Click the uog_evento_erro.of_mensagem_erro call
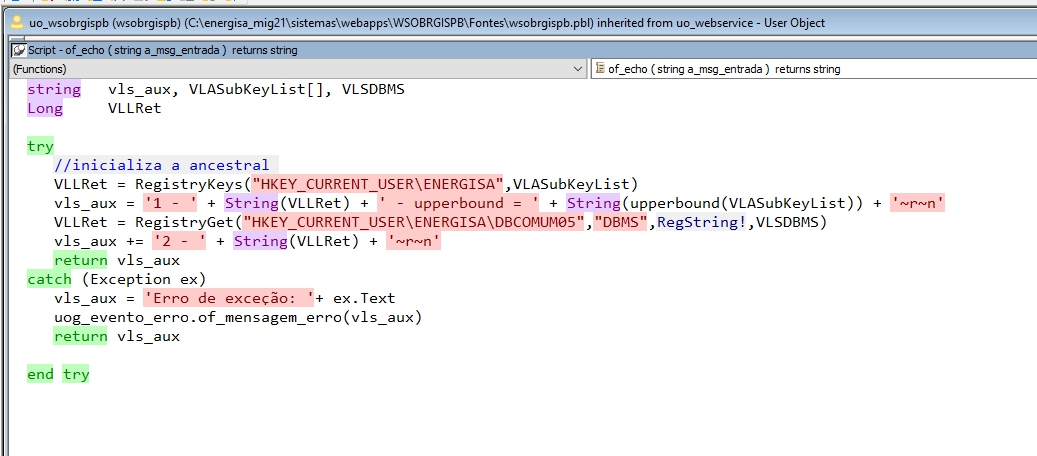This screenshot has width=1037, height=456. (x=238, y=317)
